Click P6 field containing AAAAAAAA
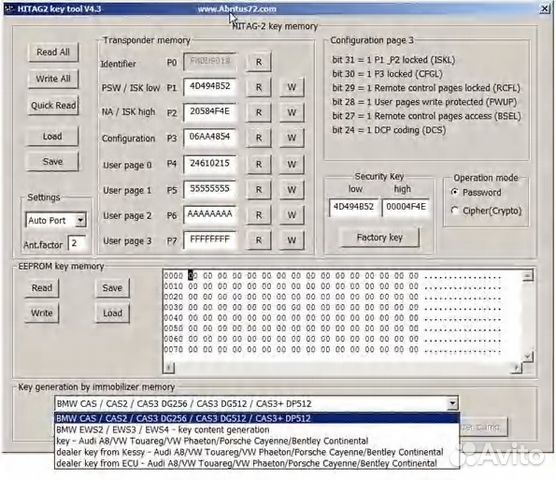Viewport: 556px width, 480px height. [x=210, y=214]
